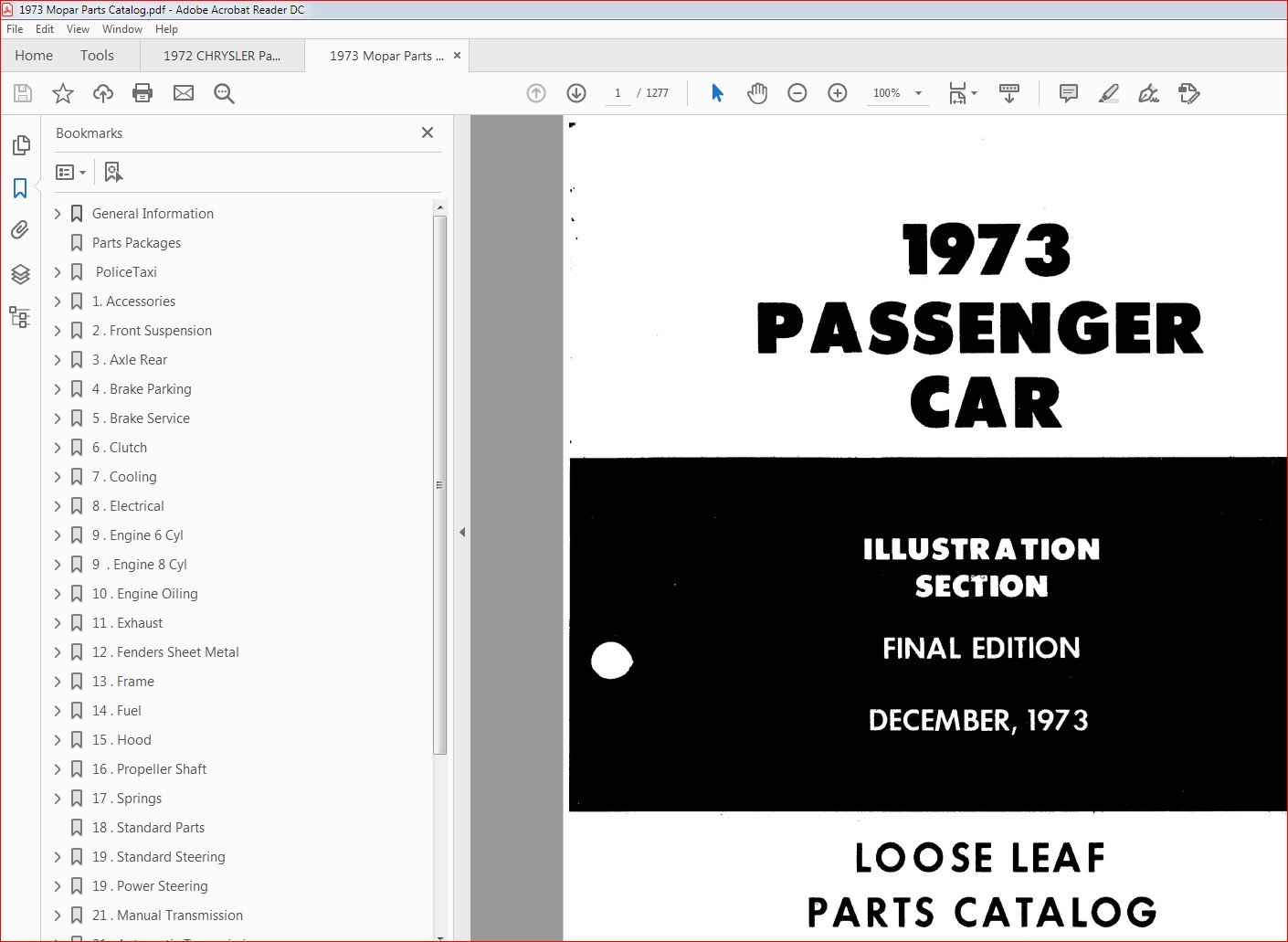1288x942 pixels.
Task: Open the Find text magnifier icon
Action: click(224, 93)
